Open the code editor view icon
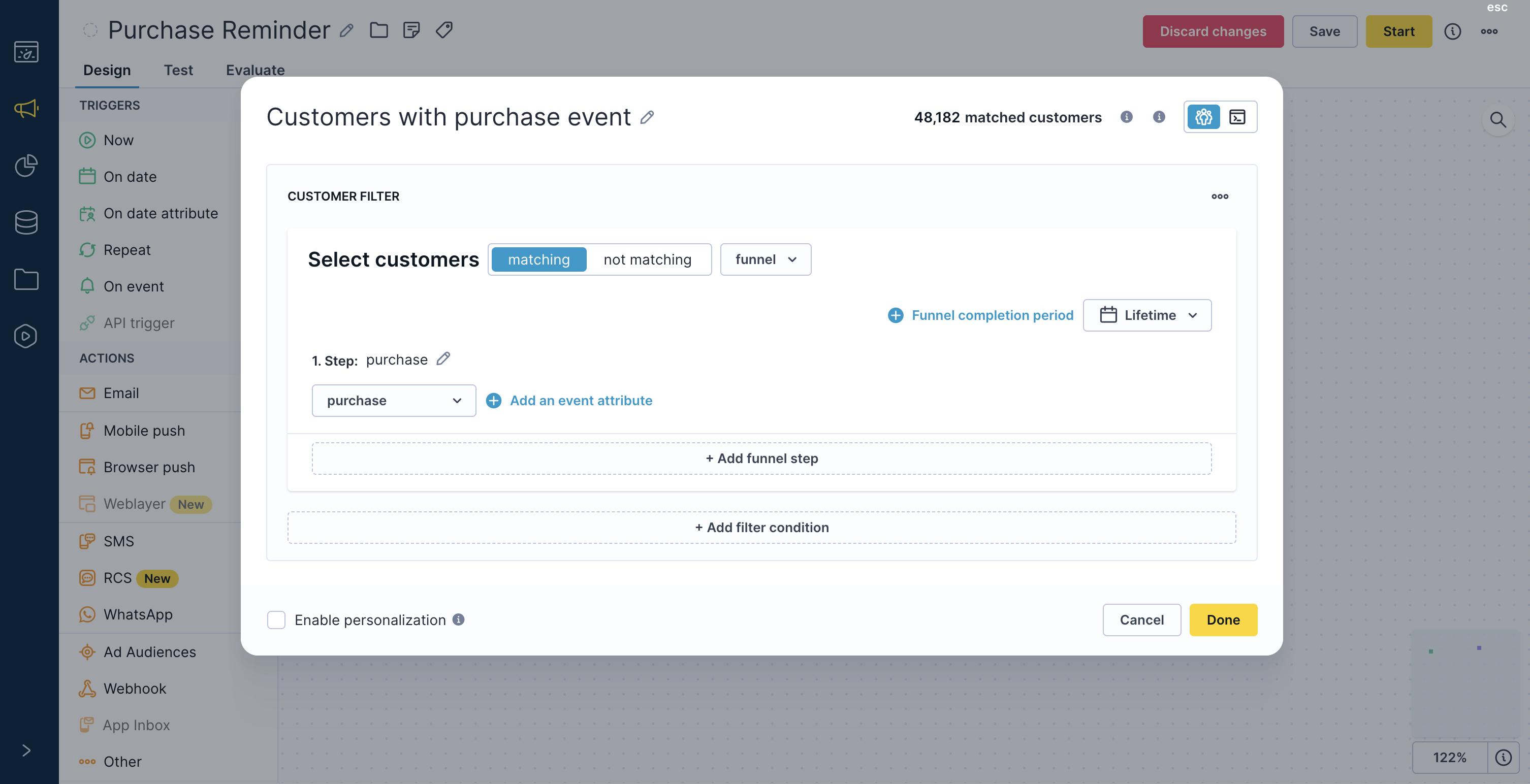The image size is (1530, 784). coord(1237,117)
